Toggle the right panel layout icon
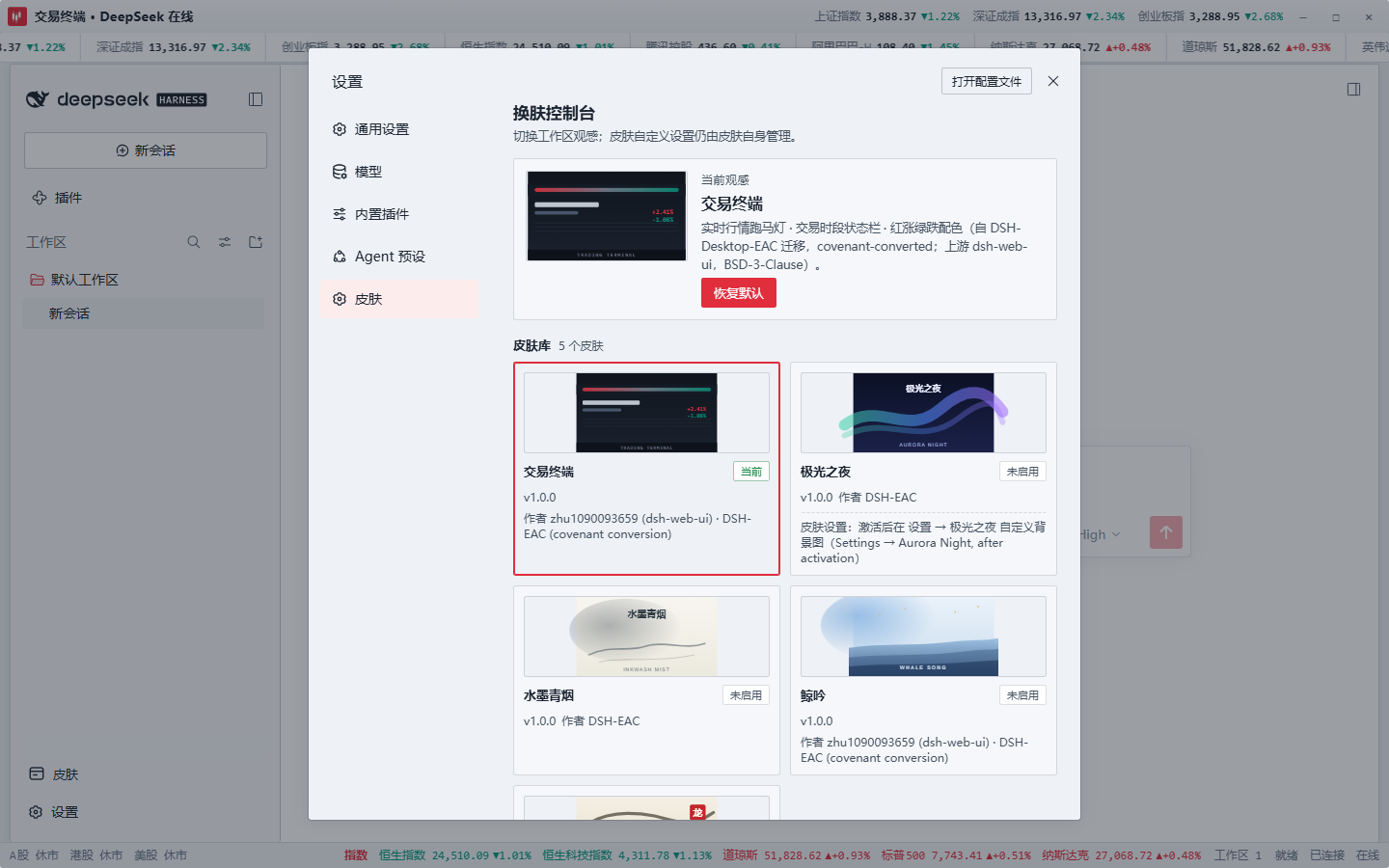The width and height of the screenshot is (1389, 868). 1354,89
